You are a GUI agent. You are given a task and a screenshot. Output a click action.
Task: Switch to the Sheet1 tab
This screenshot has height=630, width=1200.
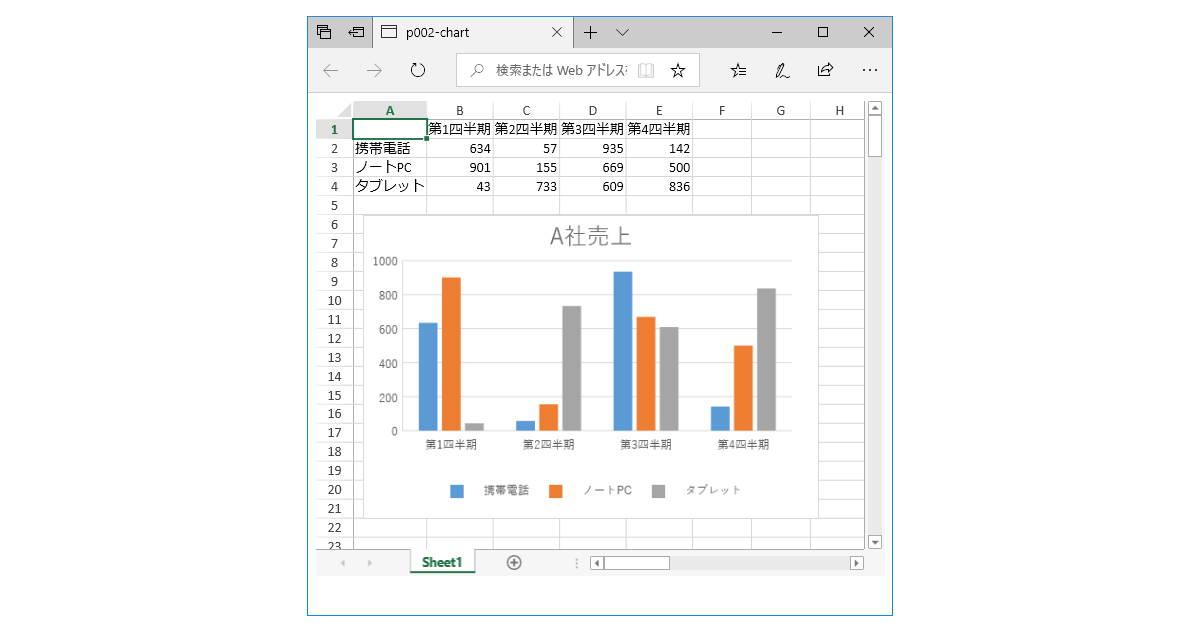(442, 563)
